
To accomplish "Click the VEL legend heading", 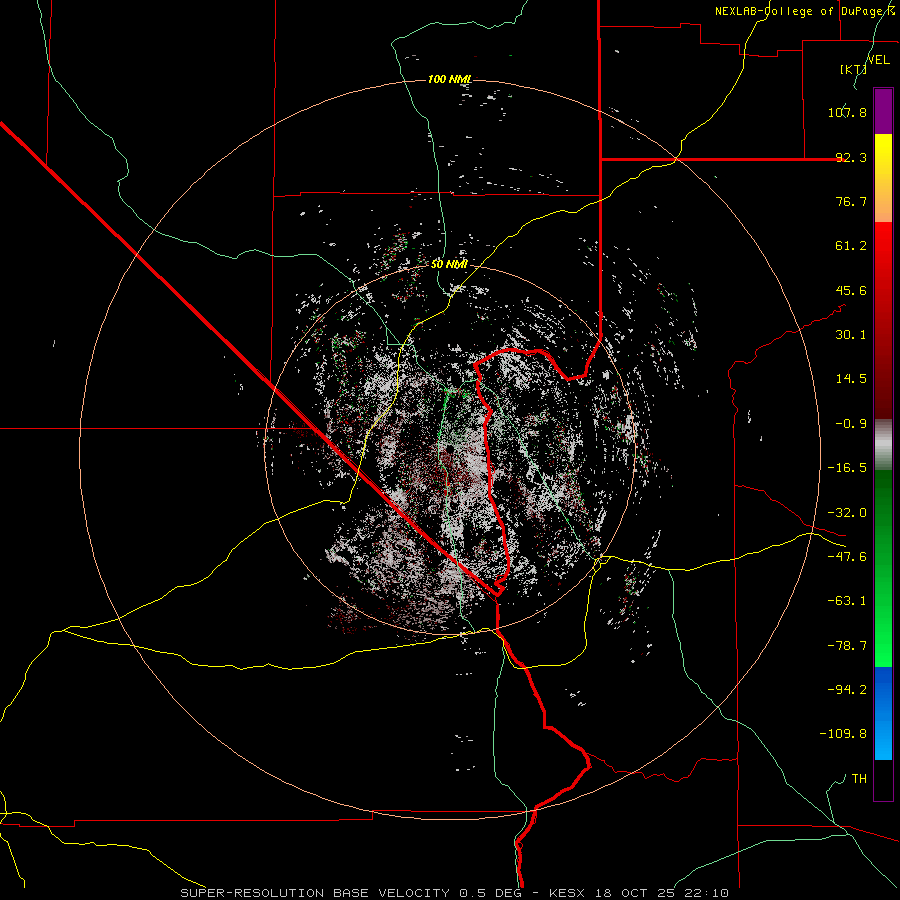I will pos(878,59).
